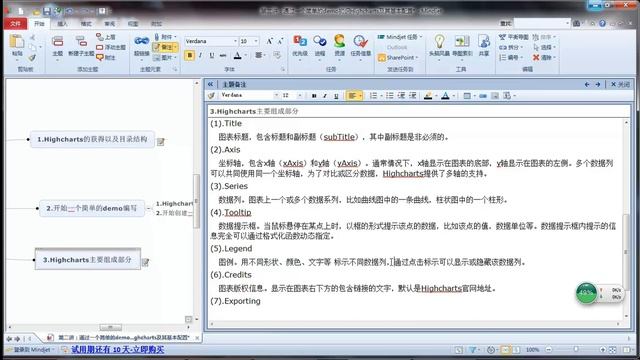Open the Image (图片) dropdown

click(x=165, y=58)
